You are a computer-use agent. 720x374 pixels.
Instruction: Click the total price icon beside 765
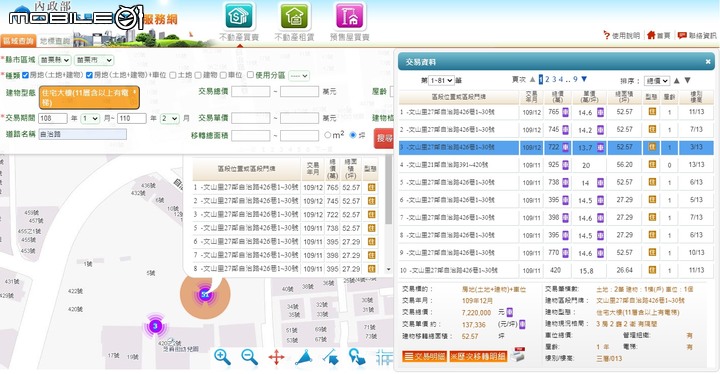pyautogui.click(x=565, y=112)
